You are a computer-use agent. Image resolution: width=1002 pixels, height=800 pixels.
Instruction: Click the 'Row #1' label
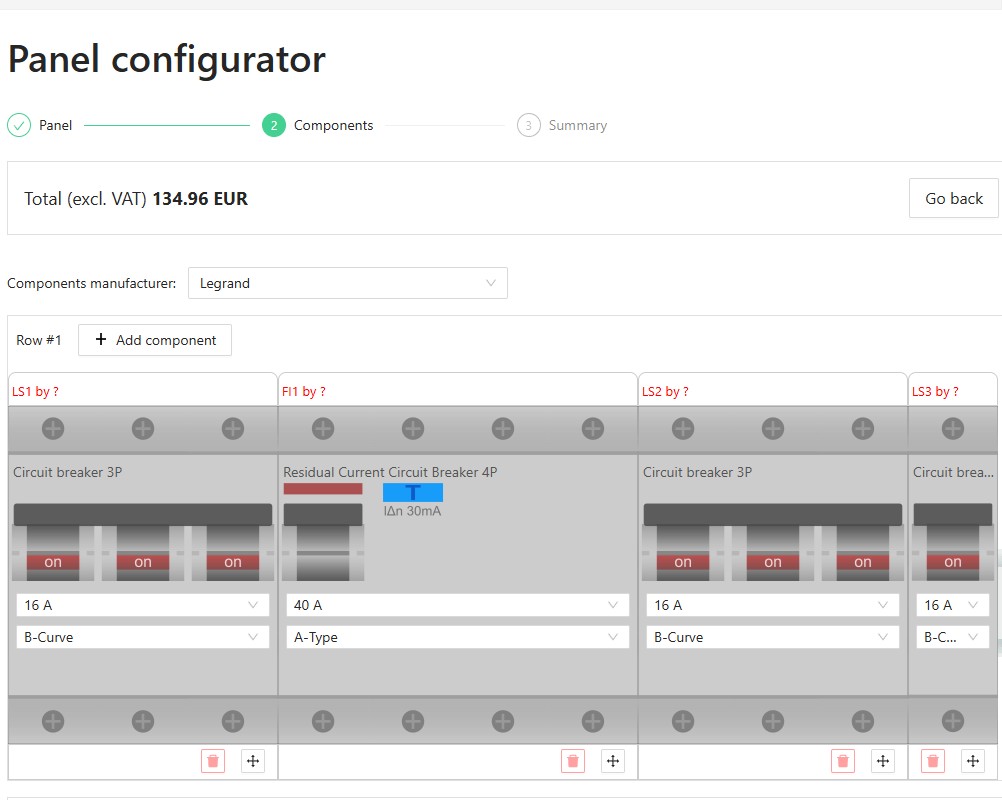click(x=39, y=340)
